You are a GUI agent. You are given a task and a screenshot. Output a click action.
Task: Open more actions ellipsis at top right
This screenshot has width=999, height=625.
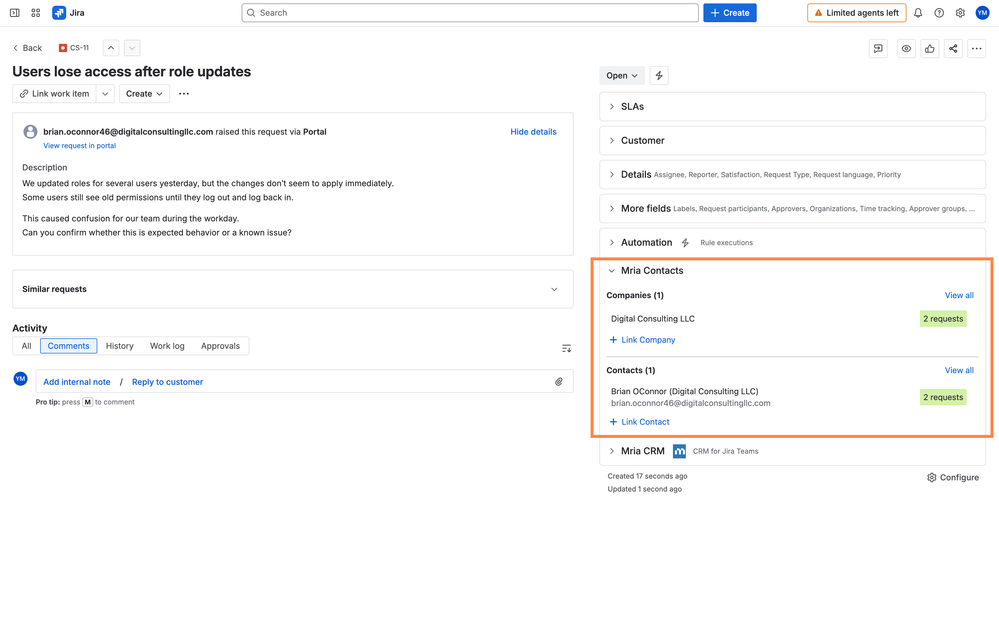[977, 48]
